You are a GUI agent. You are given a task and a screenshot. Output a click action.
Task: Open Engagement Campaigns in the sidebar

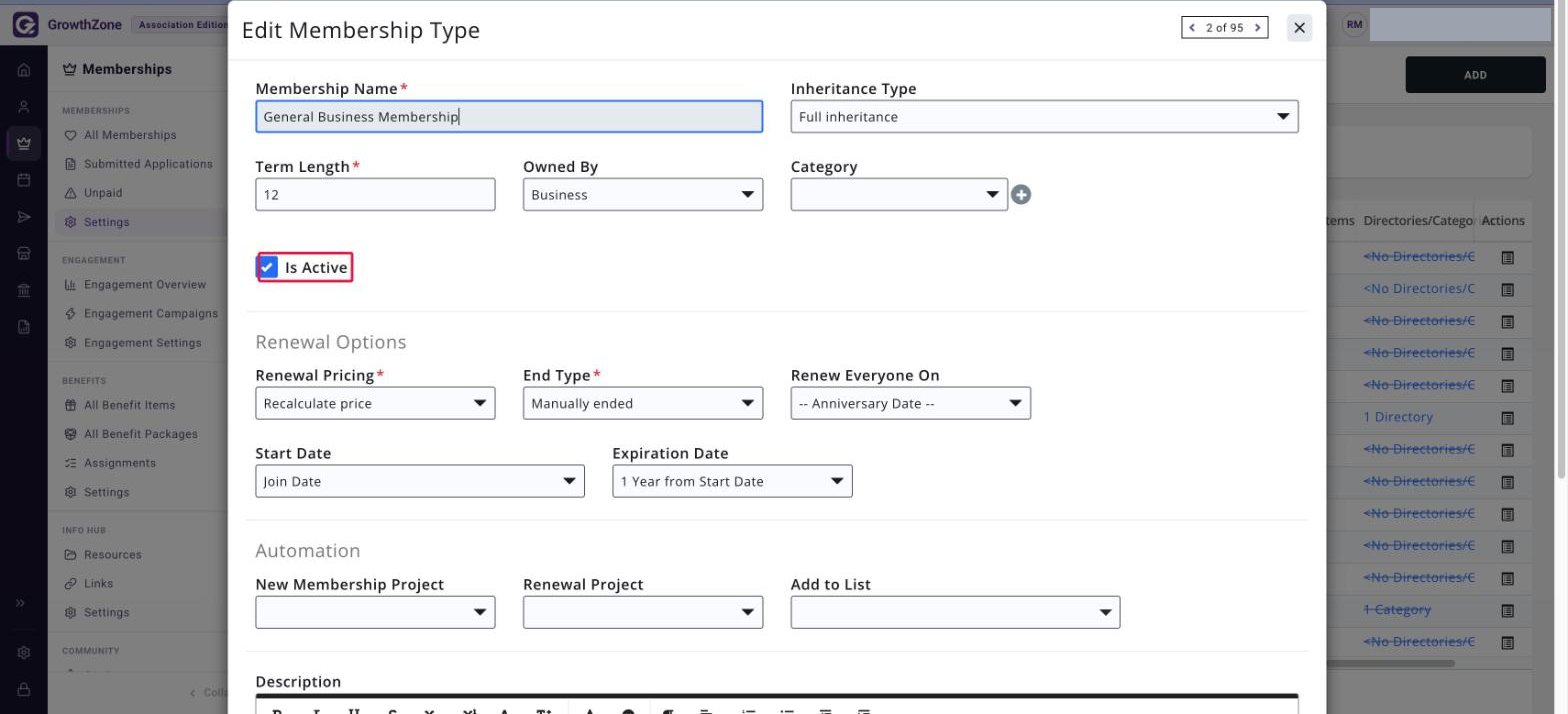[150, 314]
